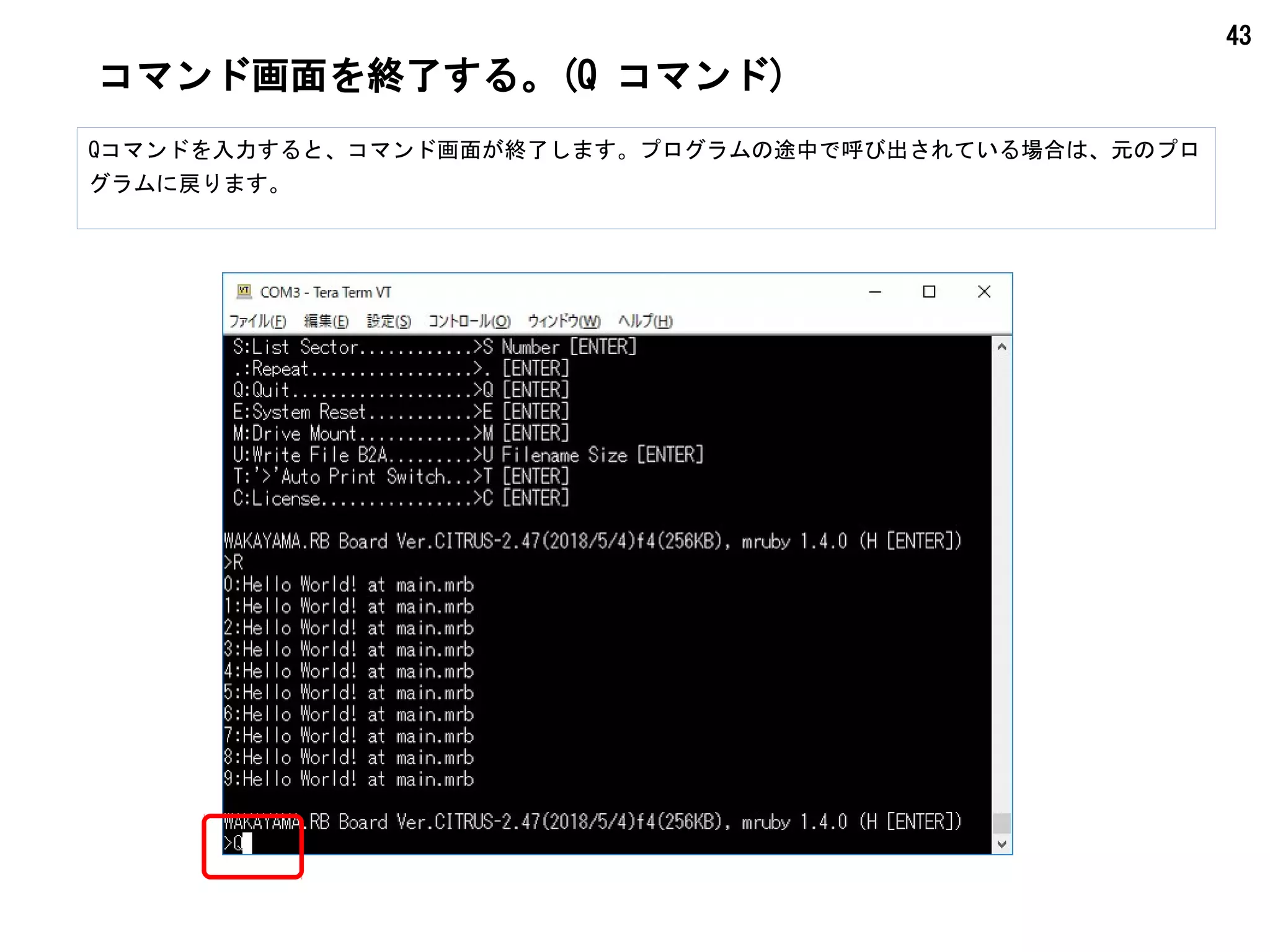The image size is (1270, 952).
Task: Click the '.:Repeat' help line
Action: point(401,368)
